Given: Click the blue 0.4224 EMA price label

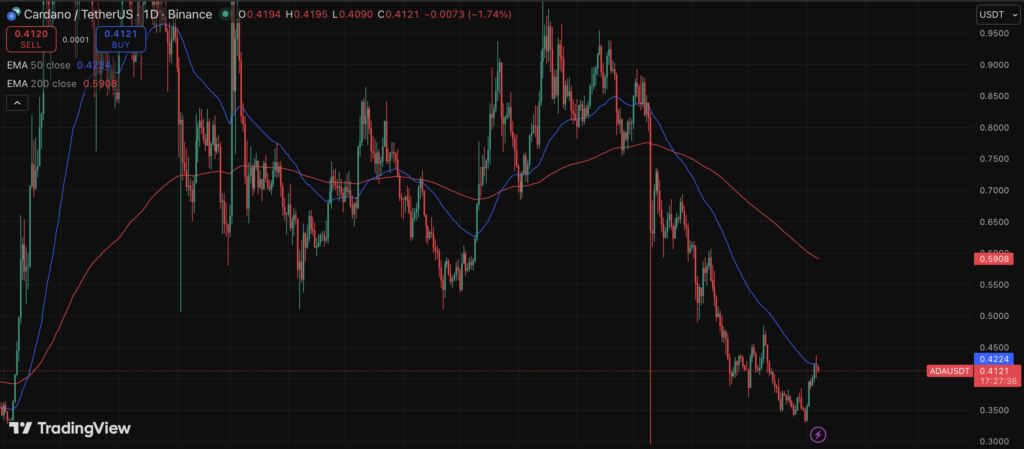Looking at the screenshot, I should click(995, 358).
